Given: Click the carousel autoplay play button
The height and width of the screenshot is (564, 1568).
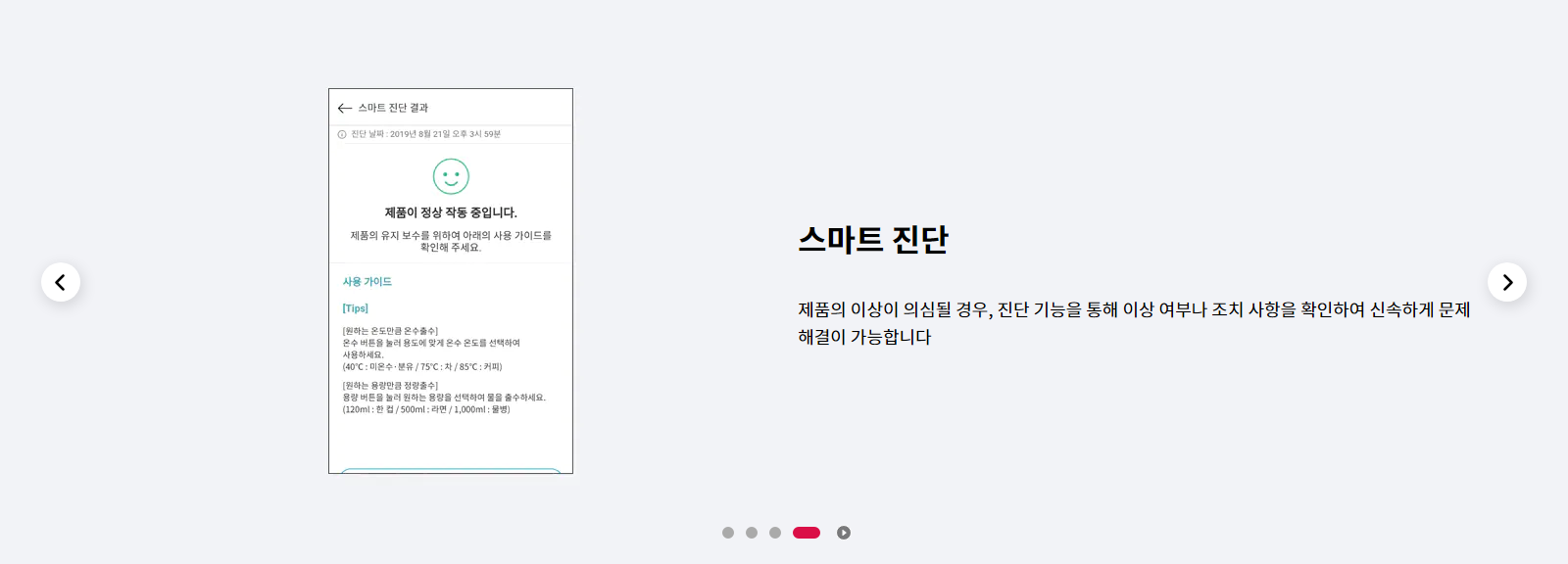Looking at the screenshot, I should tap(844, 533).
